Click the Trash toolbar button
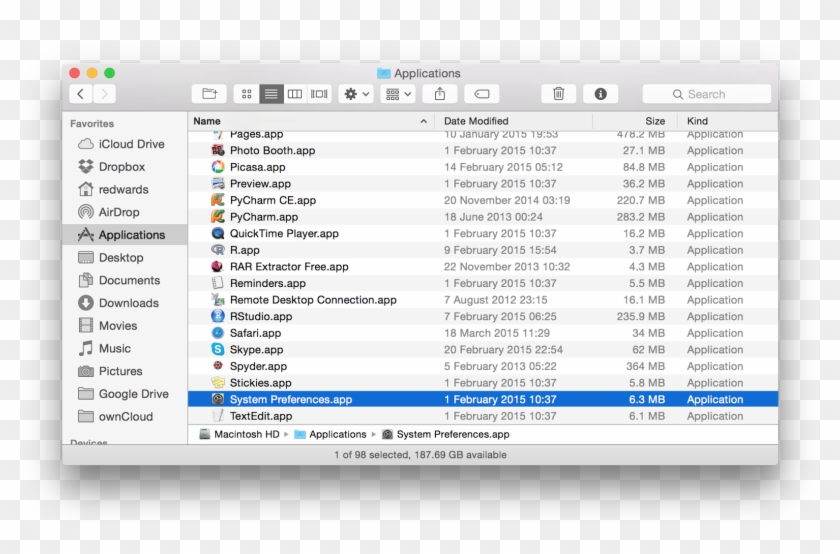Screen dimensions: 840x554 (x=559, y=94)
